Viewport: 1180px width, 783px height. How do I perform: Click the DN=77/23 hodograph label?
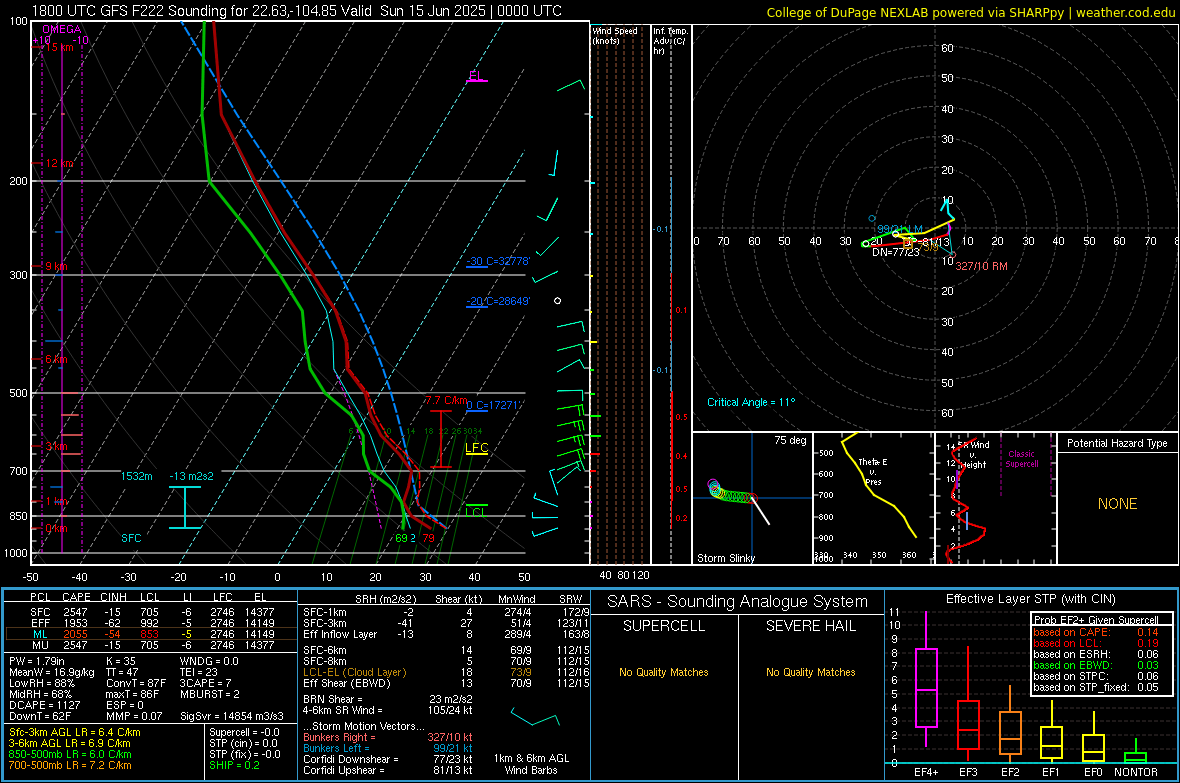(896, 252)
